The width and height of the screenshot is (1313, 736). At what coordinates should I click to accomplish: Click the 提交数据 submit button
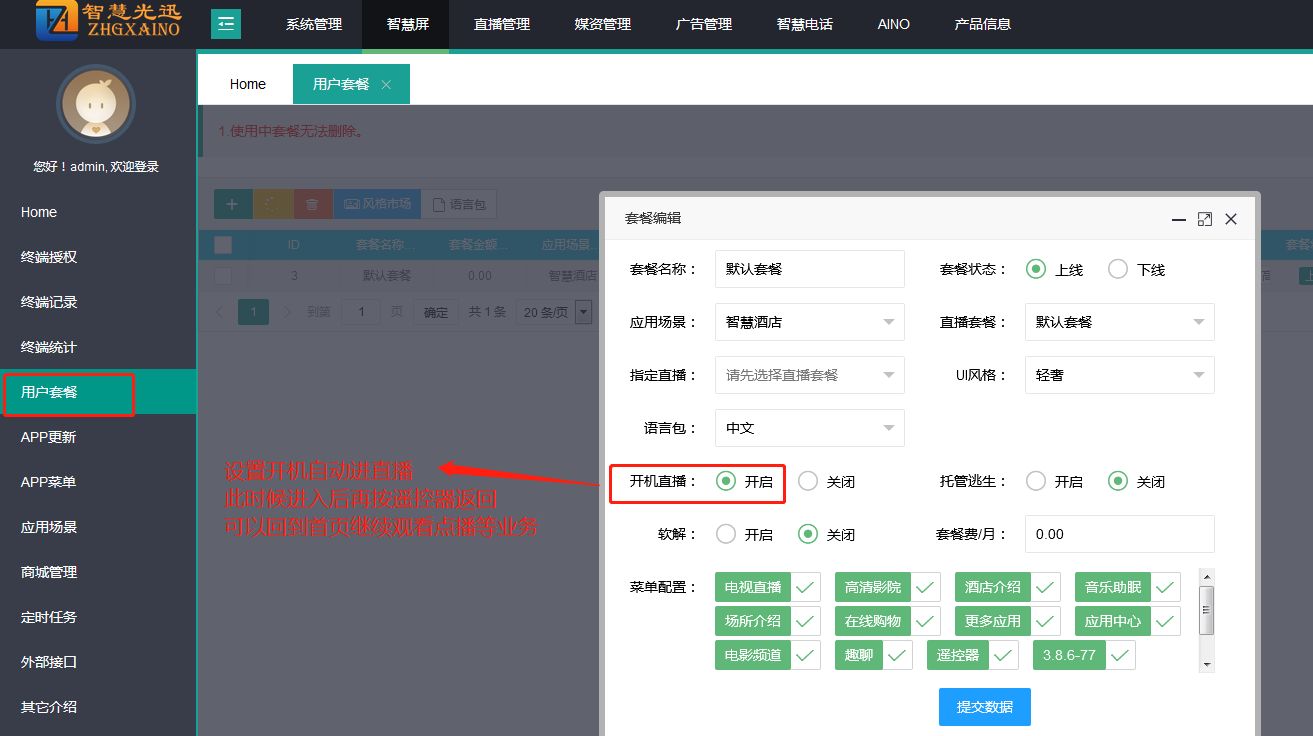coord(984,707)
